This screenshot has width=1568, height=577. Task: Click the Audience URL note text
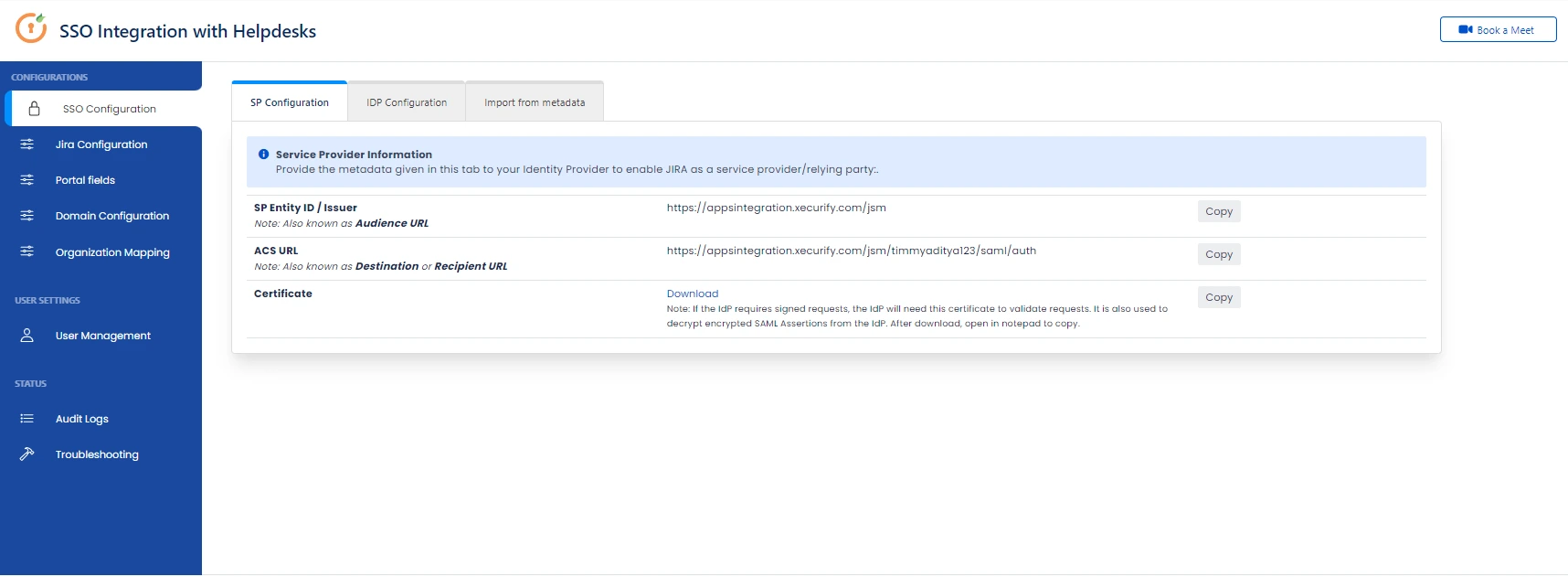[x=341, y=223]
